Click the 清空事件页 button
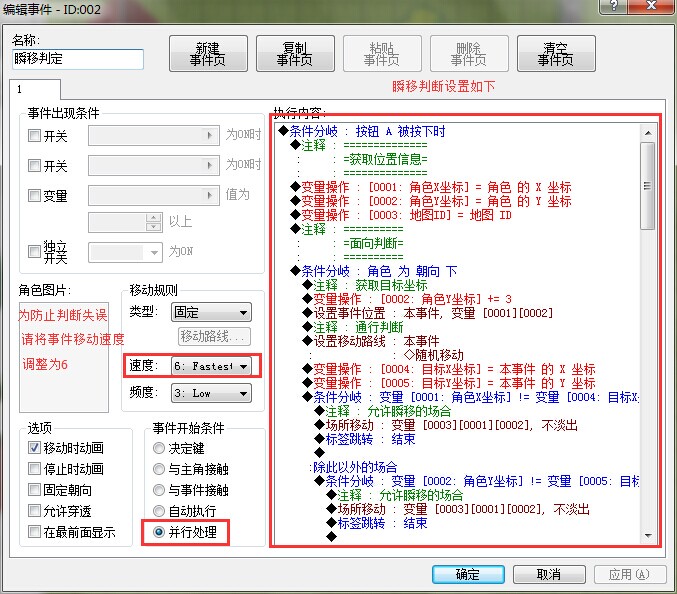677x594 pixels. click(556, 54)
